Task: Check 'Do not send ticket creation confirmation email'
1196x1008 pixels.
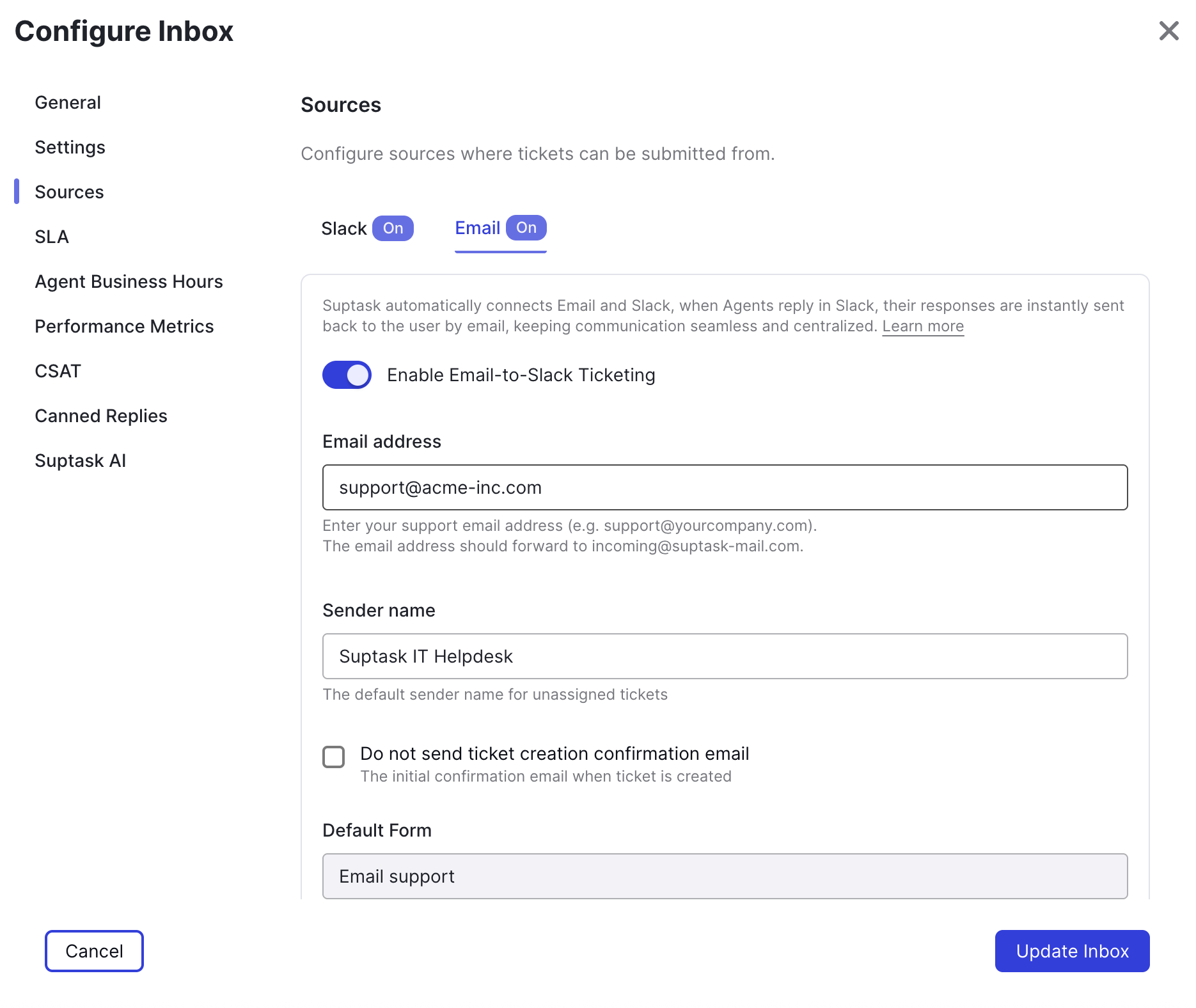Action: (333, 757)
